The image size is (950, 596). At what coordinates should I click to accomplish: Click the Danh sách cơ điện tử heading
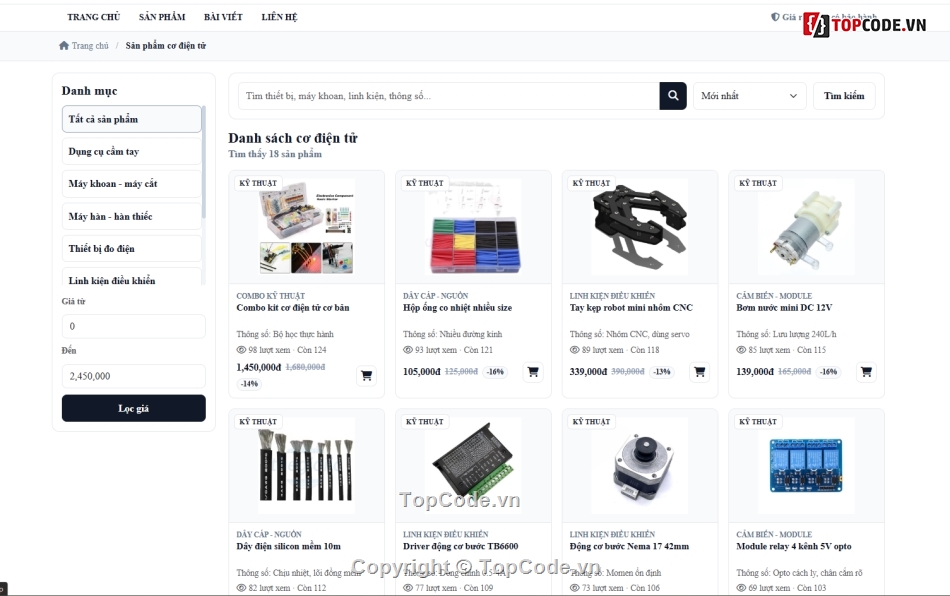point(293,138)
